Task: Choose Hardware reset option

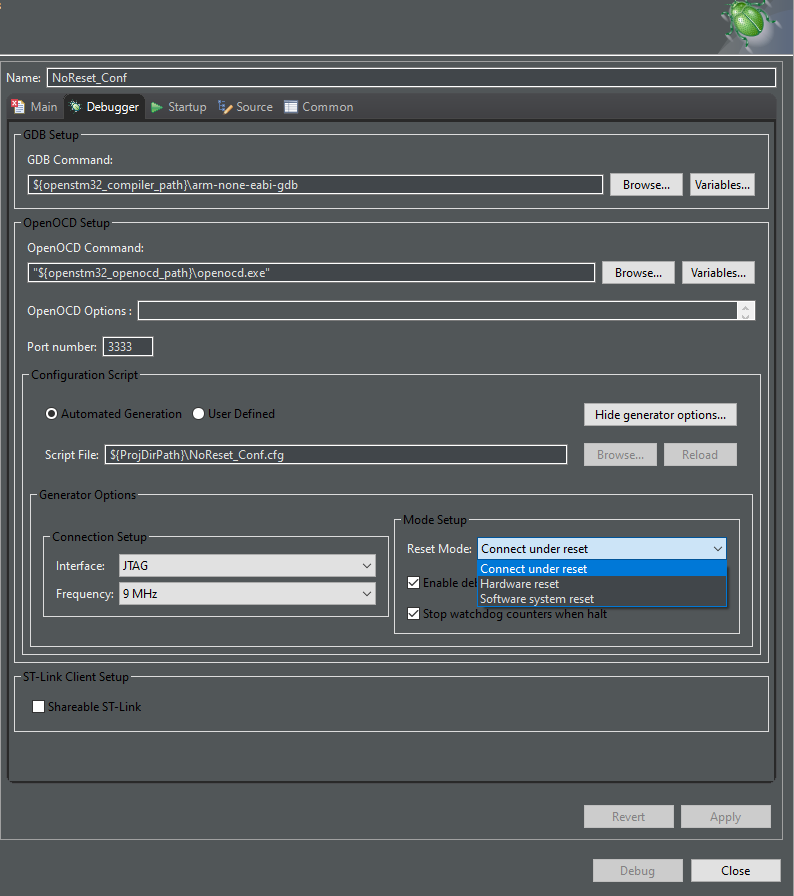Action: [x=601, y=584]
